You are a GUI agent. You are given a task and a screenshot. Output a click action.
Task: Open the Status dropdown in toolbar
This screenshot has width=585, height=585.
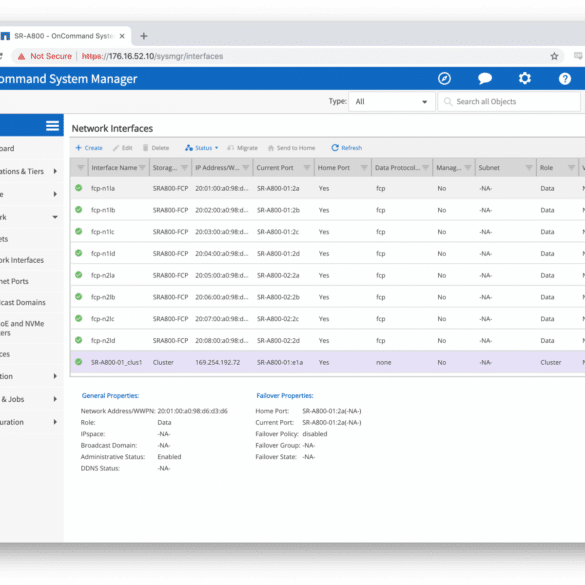click(201, 148)
